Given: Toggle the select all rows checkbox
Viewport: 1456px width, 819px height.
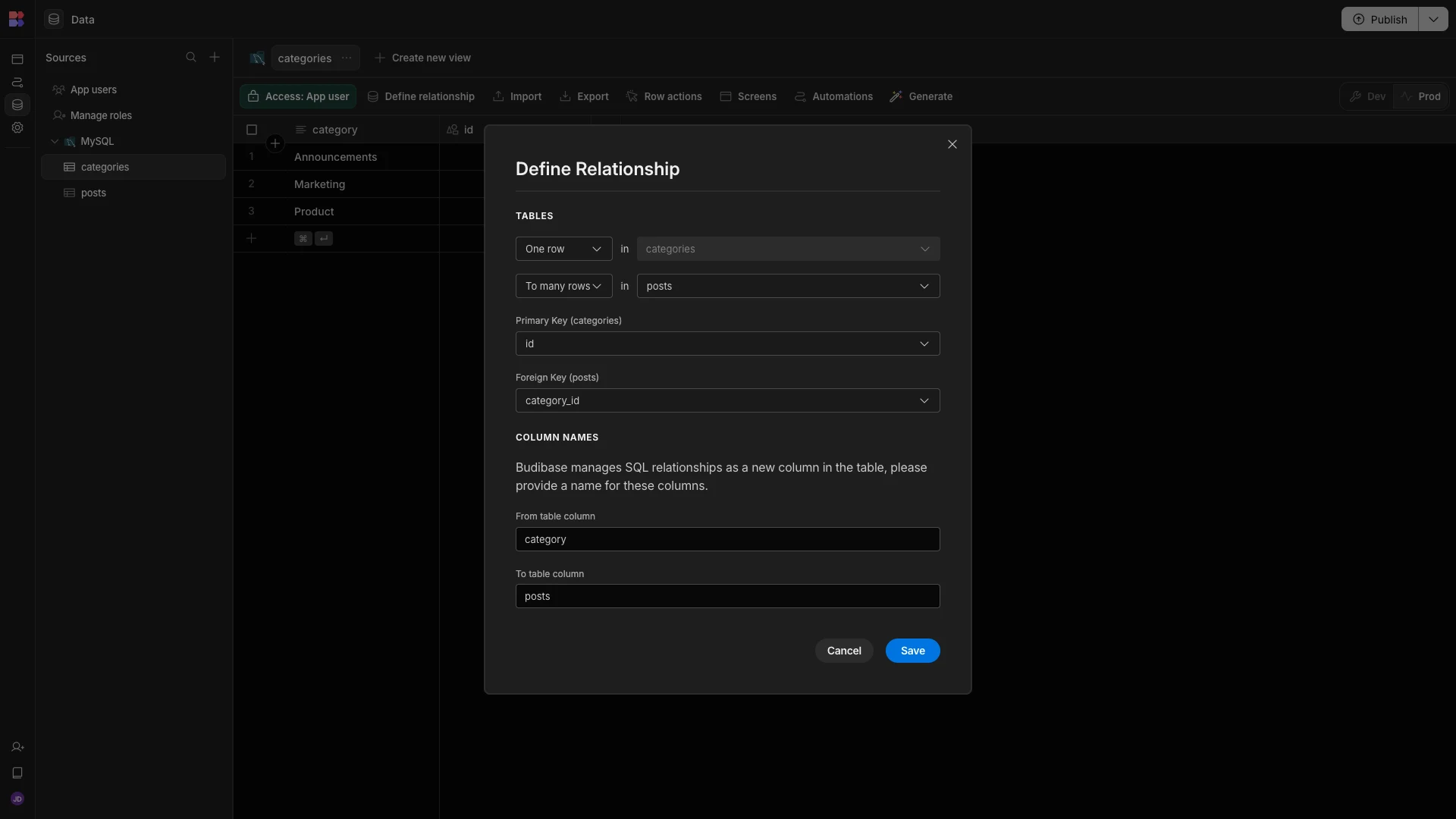Looking at the screenshot, I should click(252, 130).
